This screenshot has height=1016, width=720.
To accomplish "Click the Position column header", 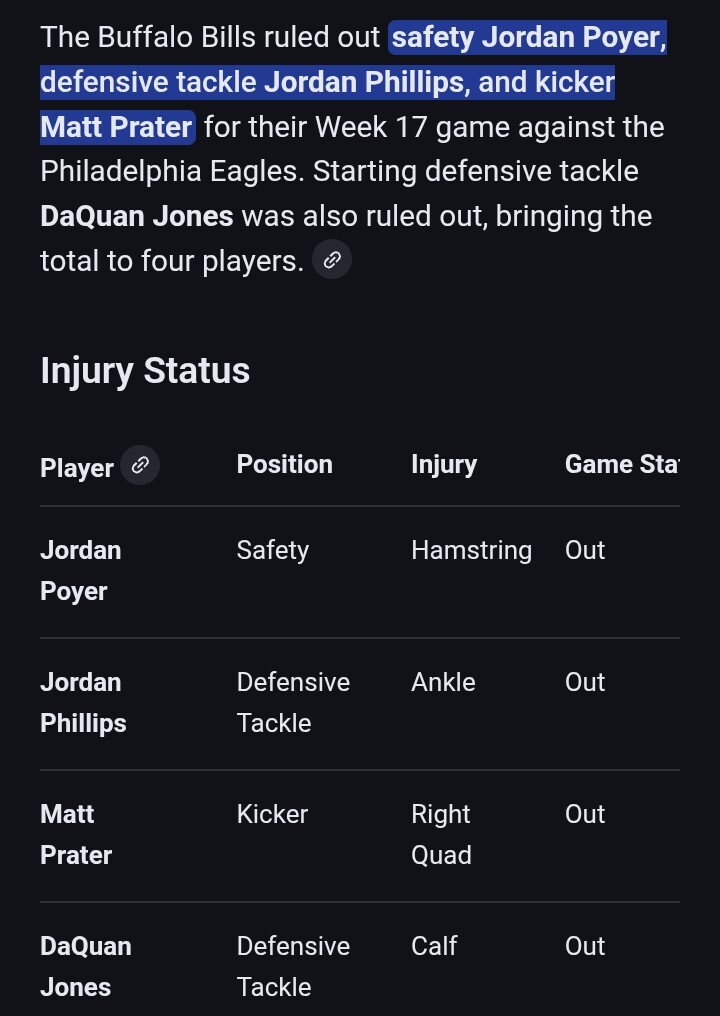I will pos(284,464).
